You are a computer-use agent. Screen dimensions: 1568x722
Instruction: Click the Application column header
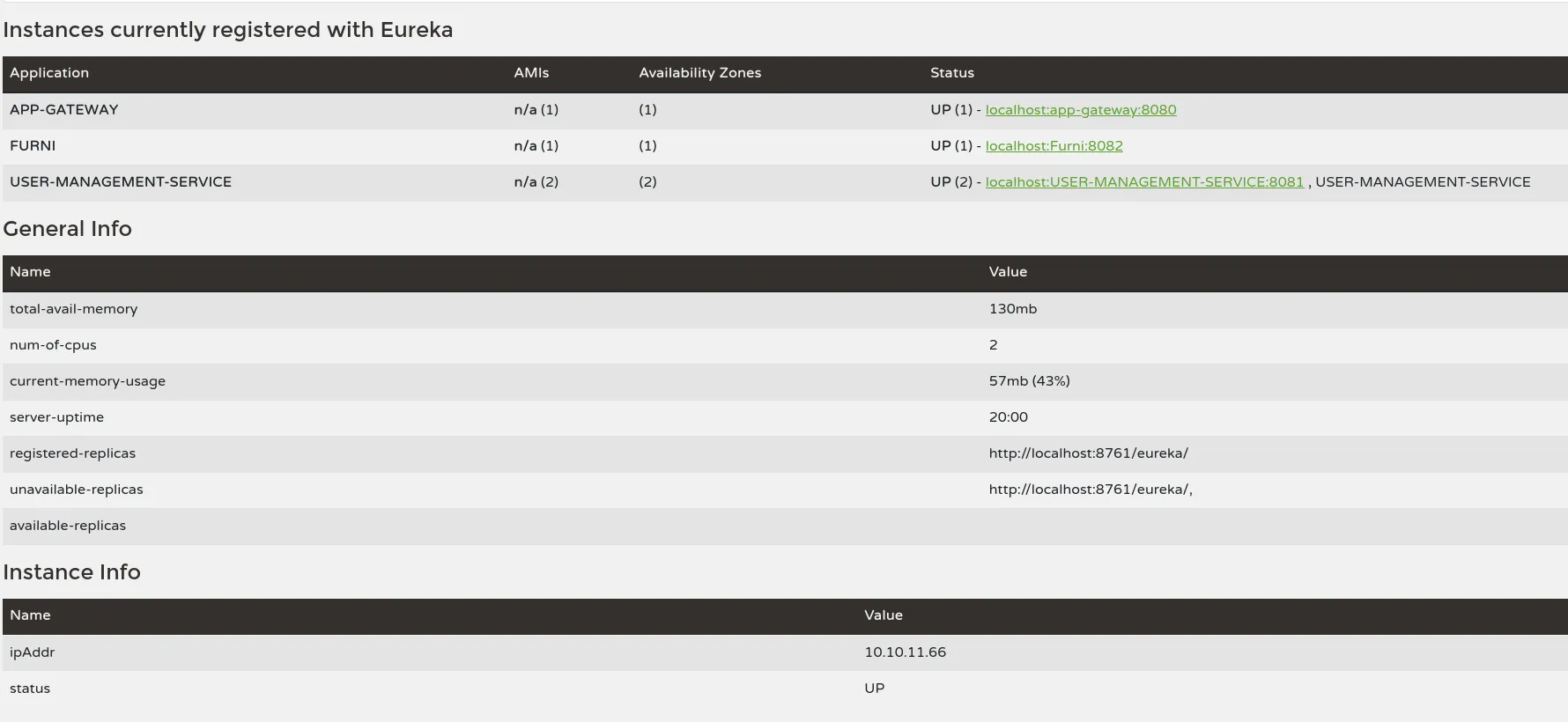[49, 73]
